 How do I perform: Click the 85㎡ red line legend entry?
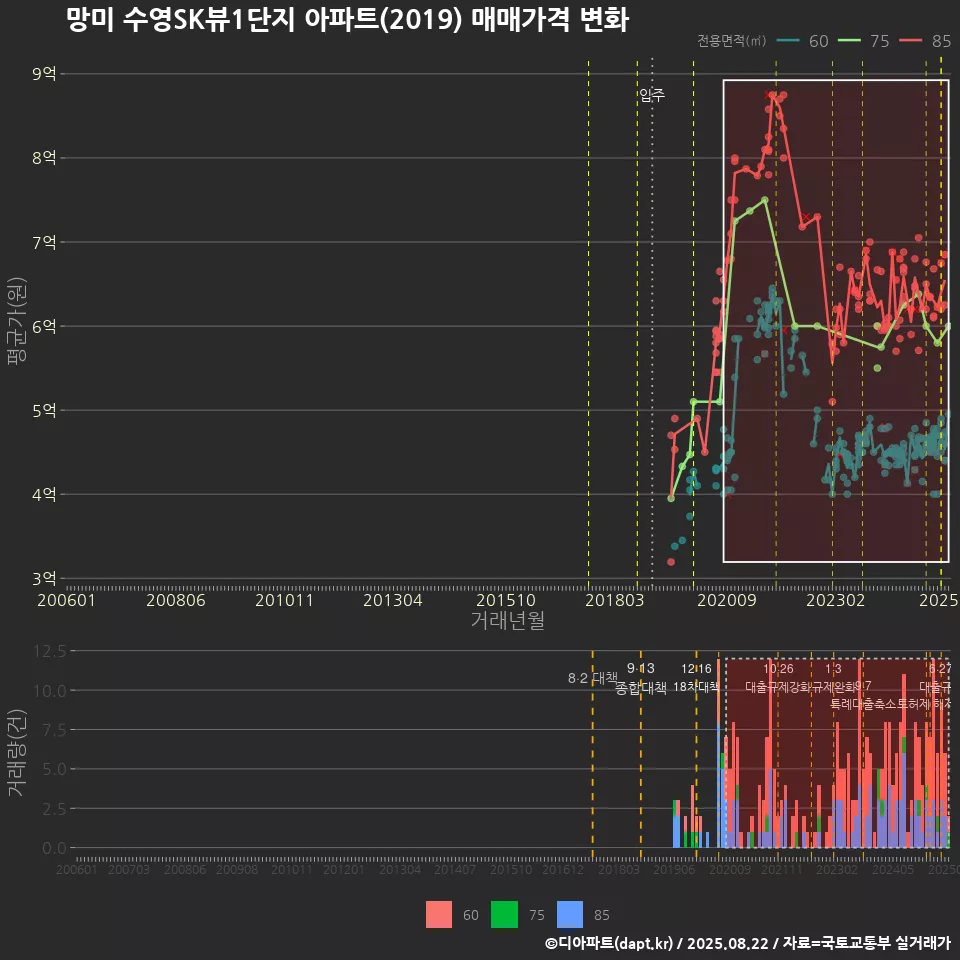click(925, 41)
